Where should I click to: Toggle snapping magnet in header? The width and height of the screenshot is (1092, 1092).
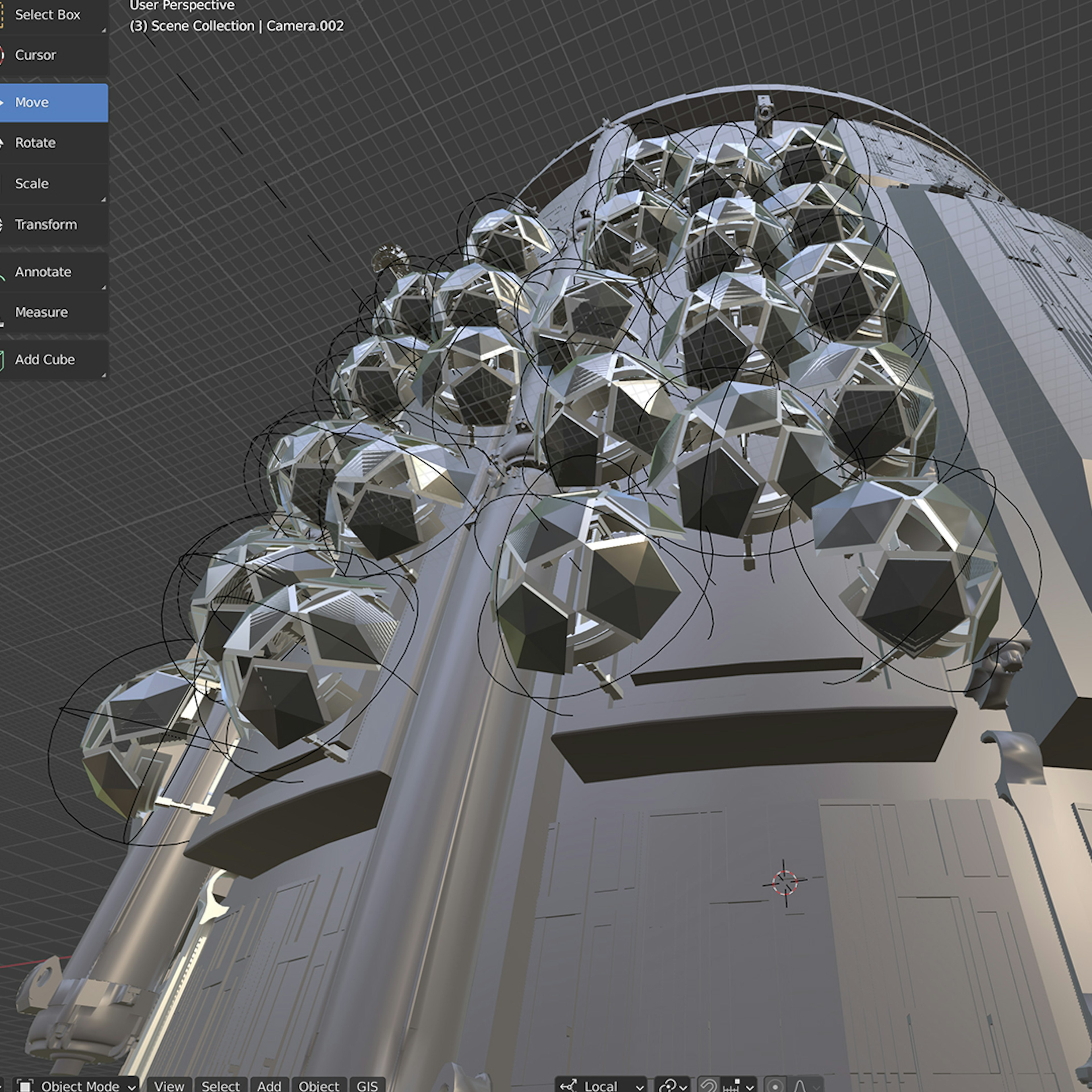709,1085
